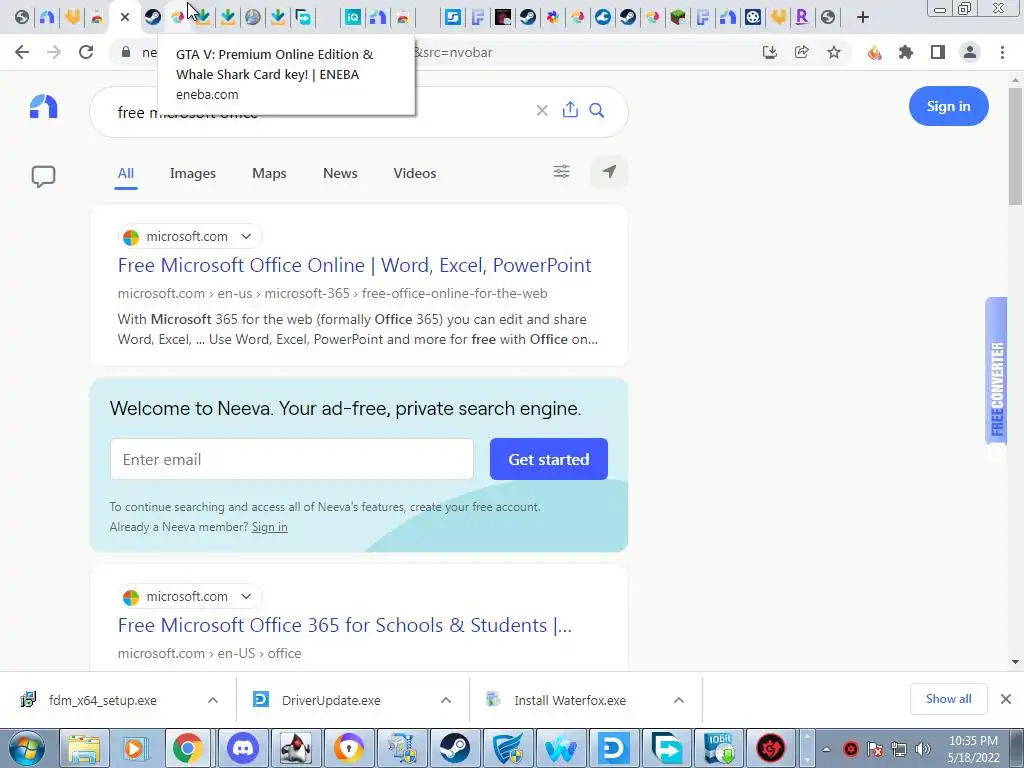Image resolution: width=1024 pixels, height=768 pixels.
Task: Click the lock icon in the address bar
Action: pyautogui.click(x=126, y=52)
